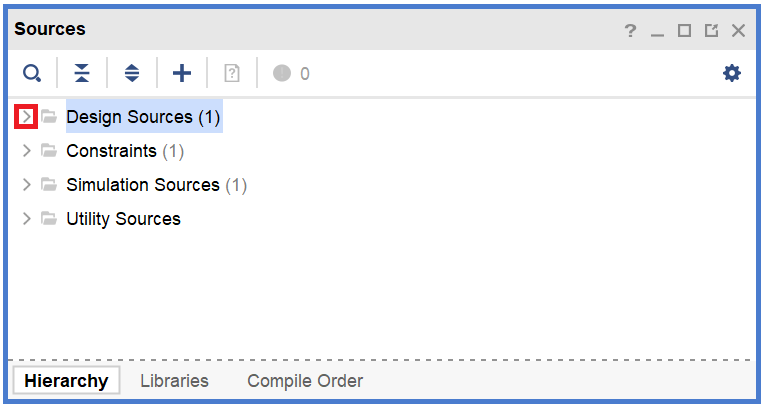The height and width of the screenshot is (409, 764).
Task: Click the gray messages circle indicator
Action: (x=282, y=73)
